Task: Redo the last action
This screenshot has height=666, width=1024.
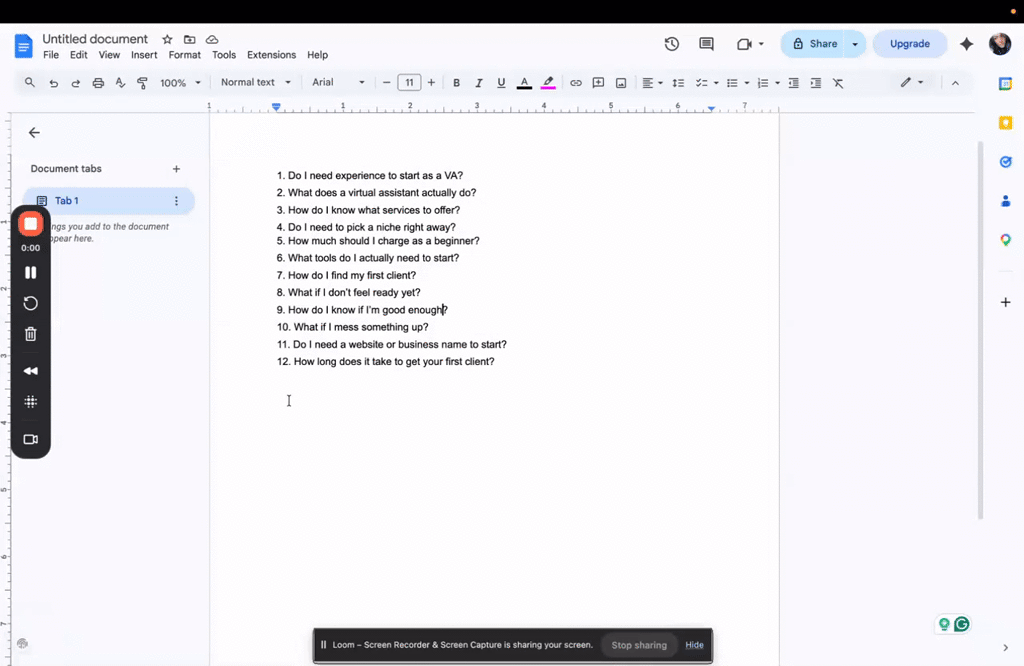Action: (76, 83)
